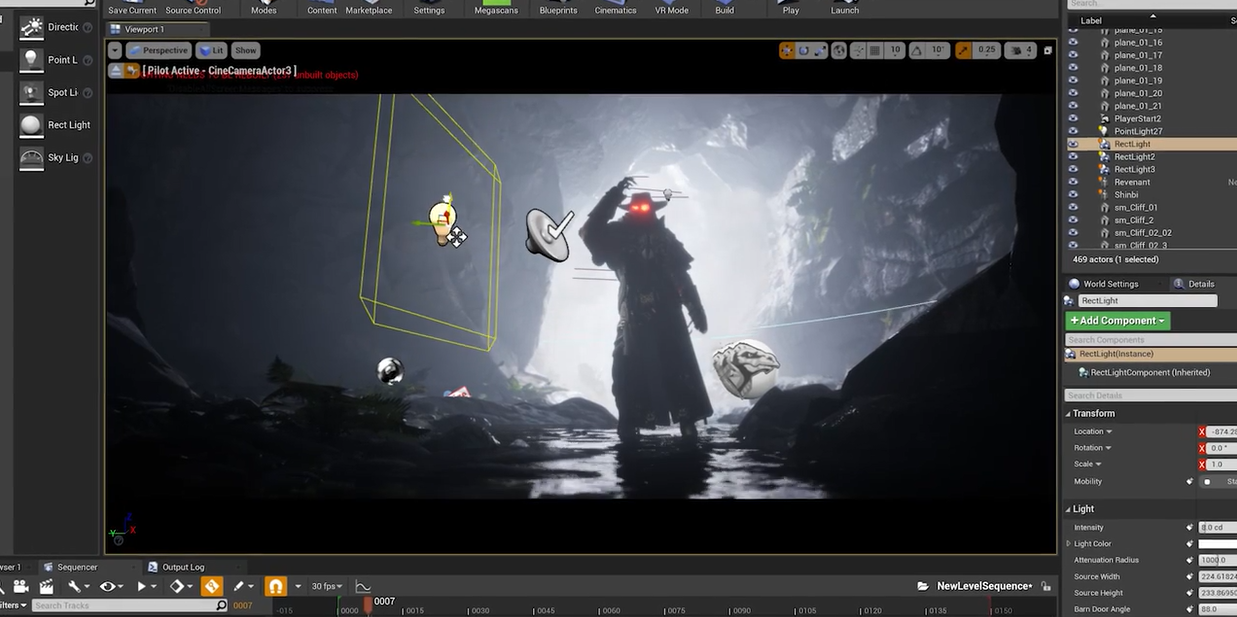The image size is (1237, 617).
Task: Open camera speed 4 setting
Action: coord(1020,50)
